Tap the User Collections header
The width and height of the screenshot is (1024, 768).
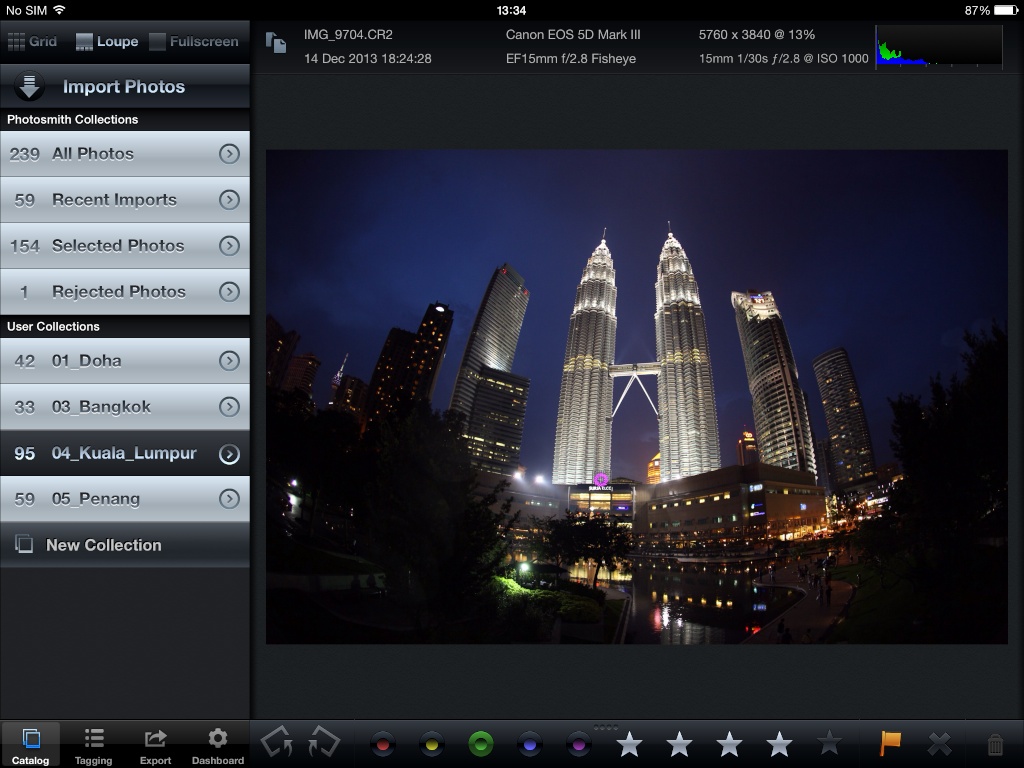click(x=54, y=327)
